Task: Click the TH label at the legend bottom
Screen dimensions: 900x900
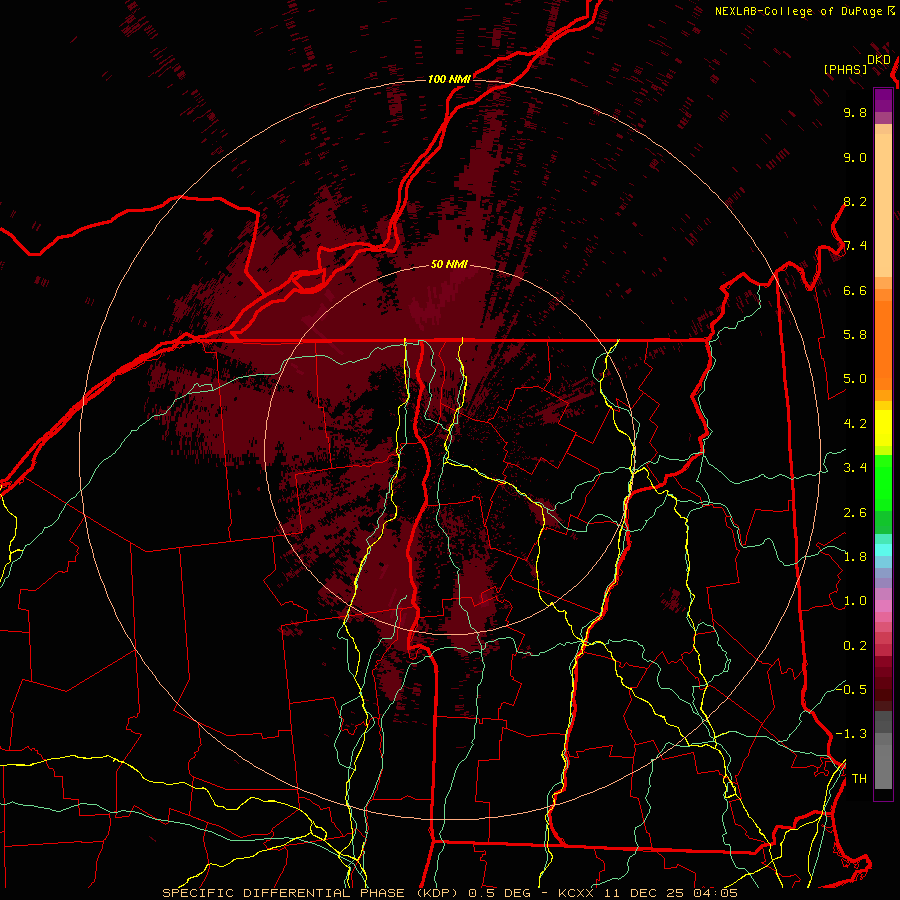Action: click(x=859, y=779)
